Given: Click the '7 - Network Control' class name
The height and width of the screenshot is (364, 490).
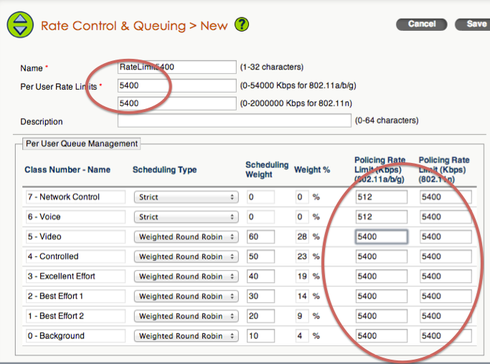Looking at the screenshot, I should point(76,197).
